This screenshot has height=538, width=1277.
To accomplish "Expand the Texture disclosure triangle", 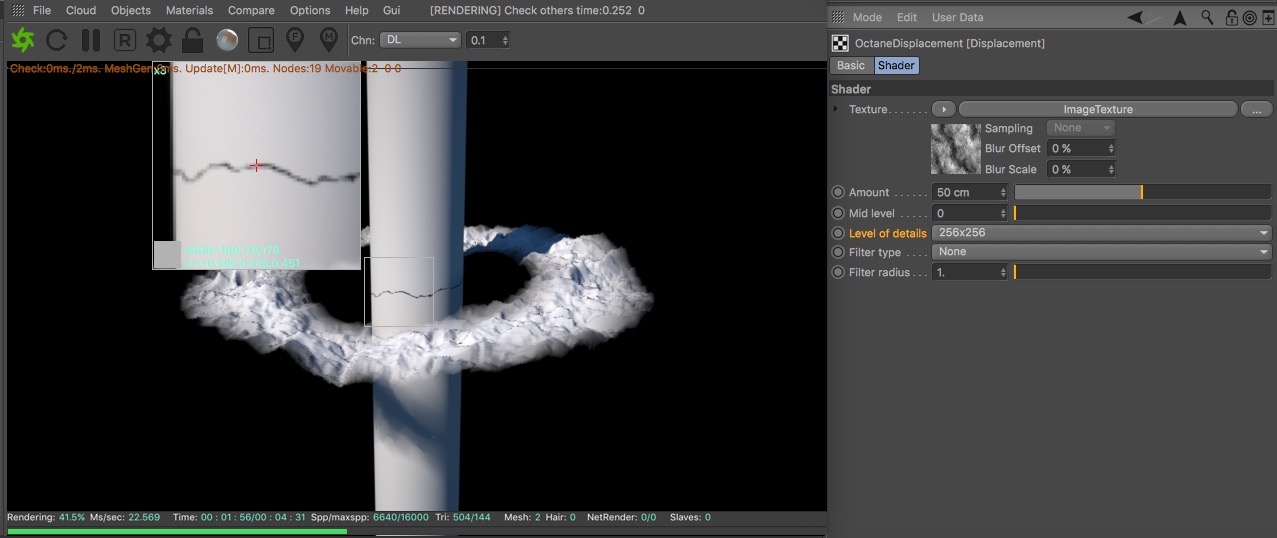I will click(836, 108).
